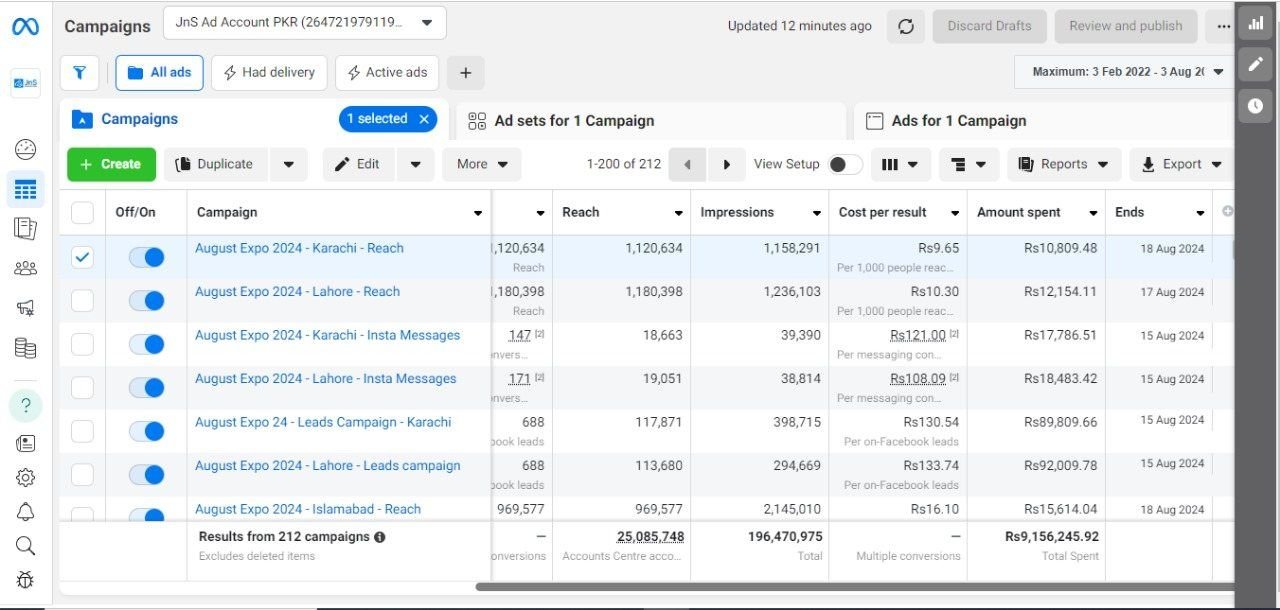Viewport: 1280px width, 610px height.
Task: Open Ads reporting pages icon in sidebar
Action: 26,228
